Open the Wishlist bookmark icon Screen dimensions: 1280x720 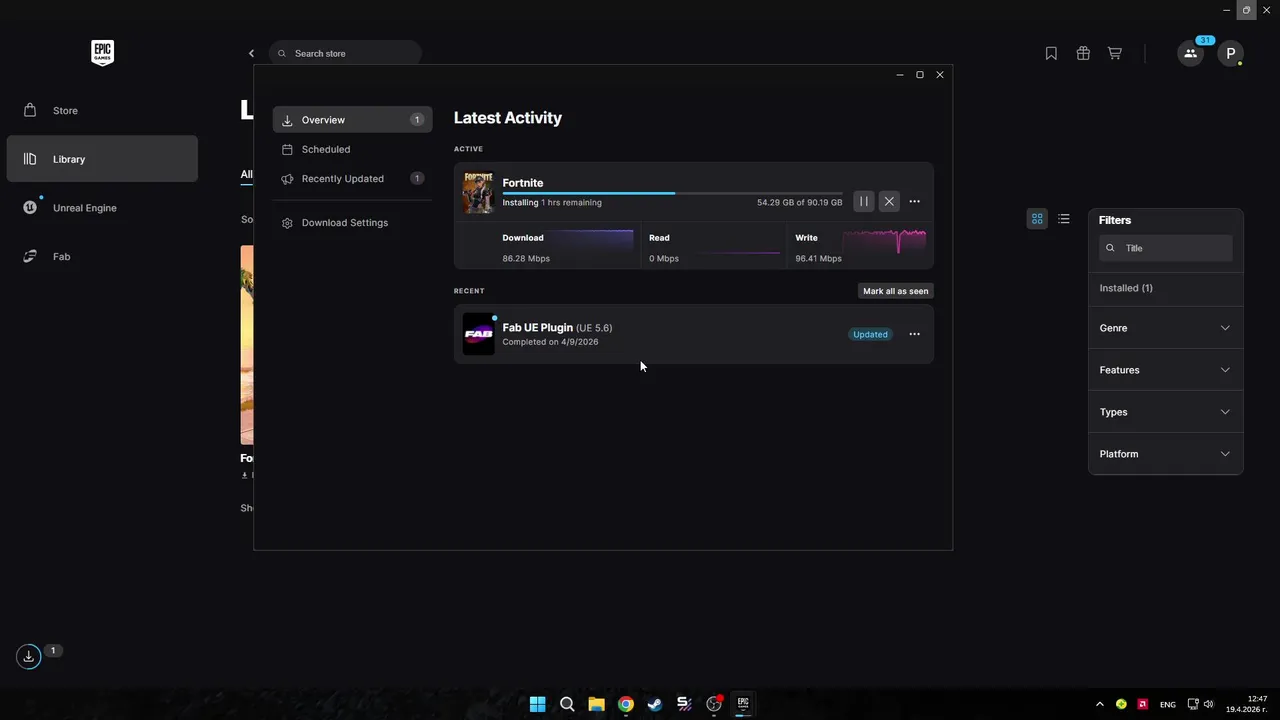coord(1051,53)
